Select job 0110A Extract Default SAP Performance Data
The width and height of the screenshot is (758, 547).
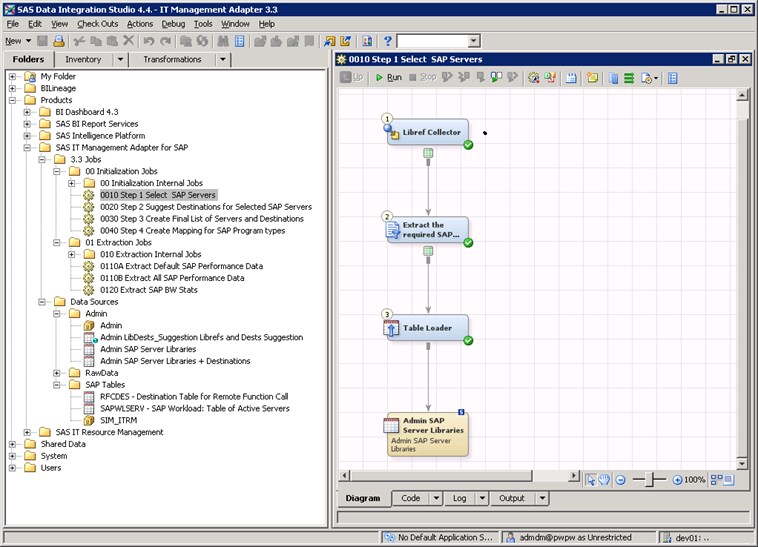[182, 266]
